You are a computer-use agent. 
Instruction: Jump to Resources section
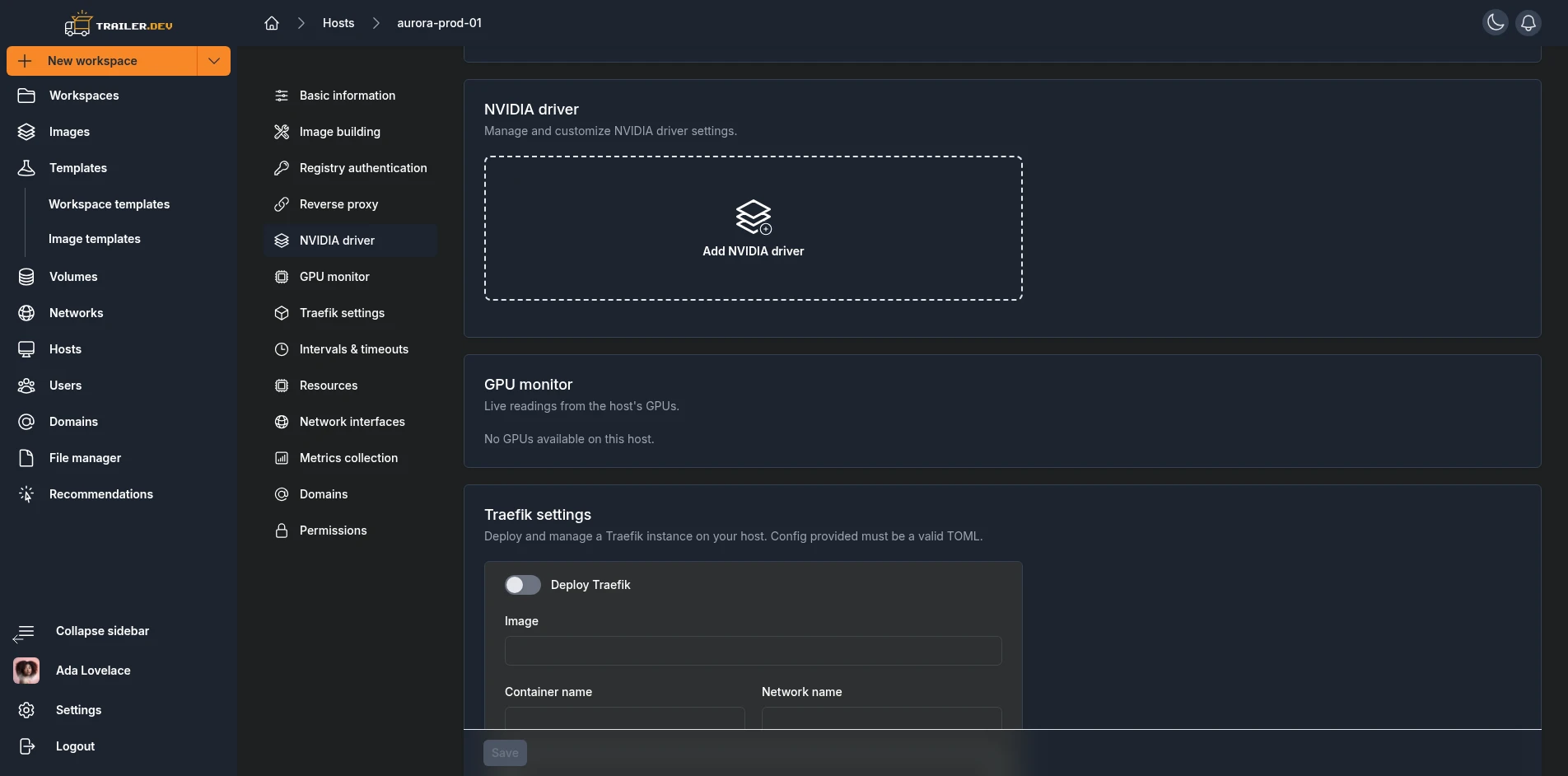[351, 386]
